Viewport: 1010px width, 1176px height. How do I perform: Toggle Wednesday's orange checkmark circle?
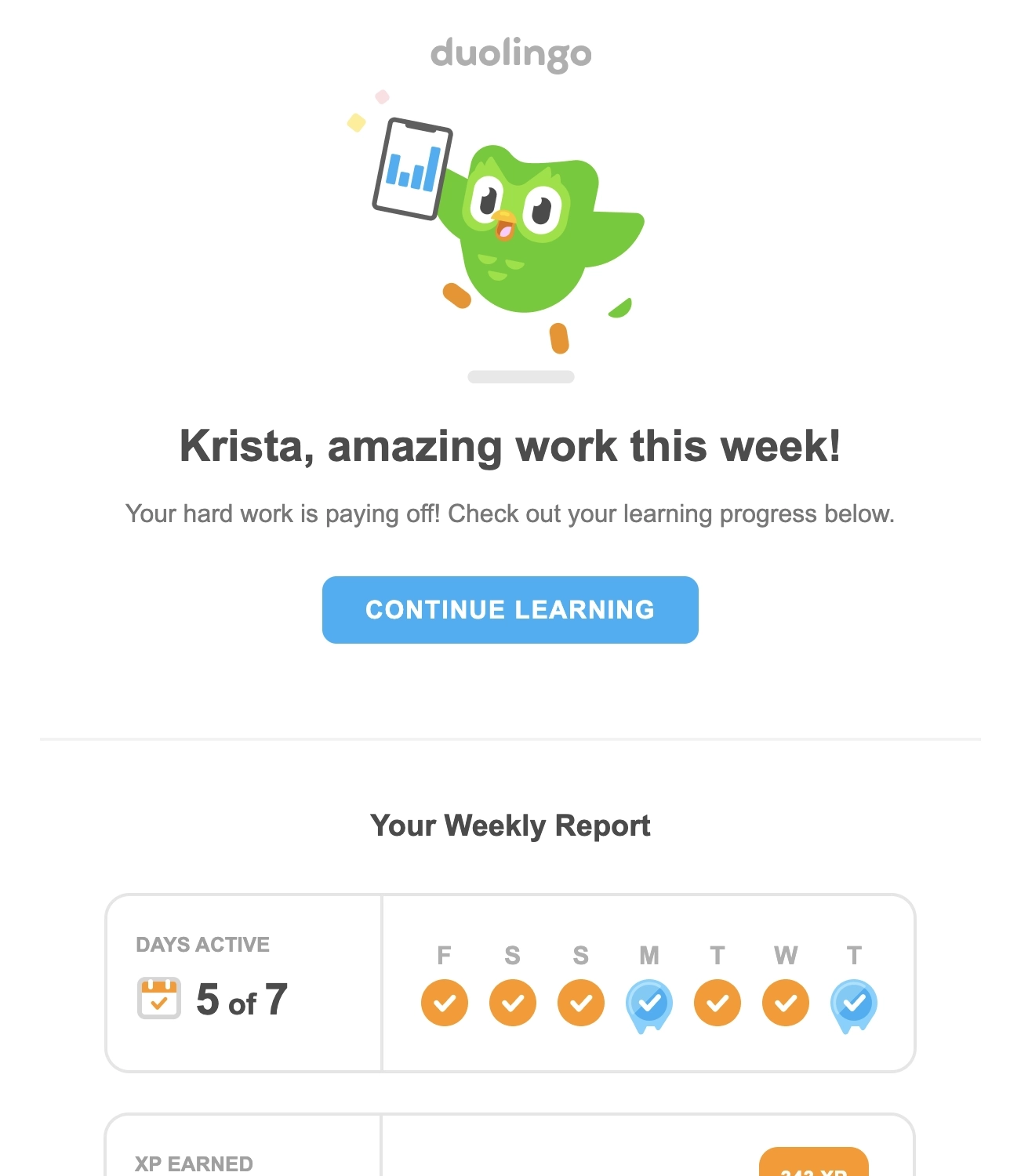pyautogui.click(x=786, y=1002)
